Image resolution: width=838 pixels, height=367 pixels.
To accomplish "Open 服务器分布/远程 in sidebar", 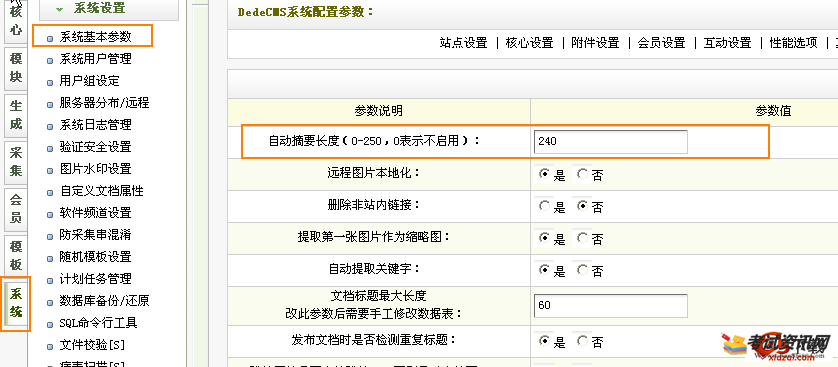I will (x=104, y=103).
